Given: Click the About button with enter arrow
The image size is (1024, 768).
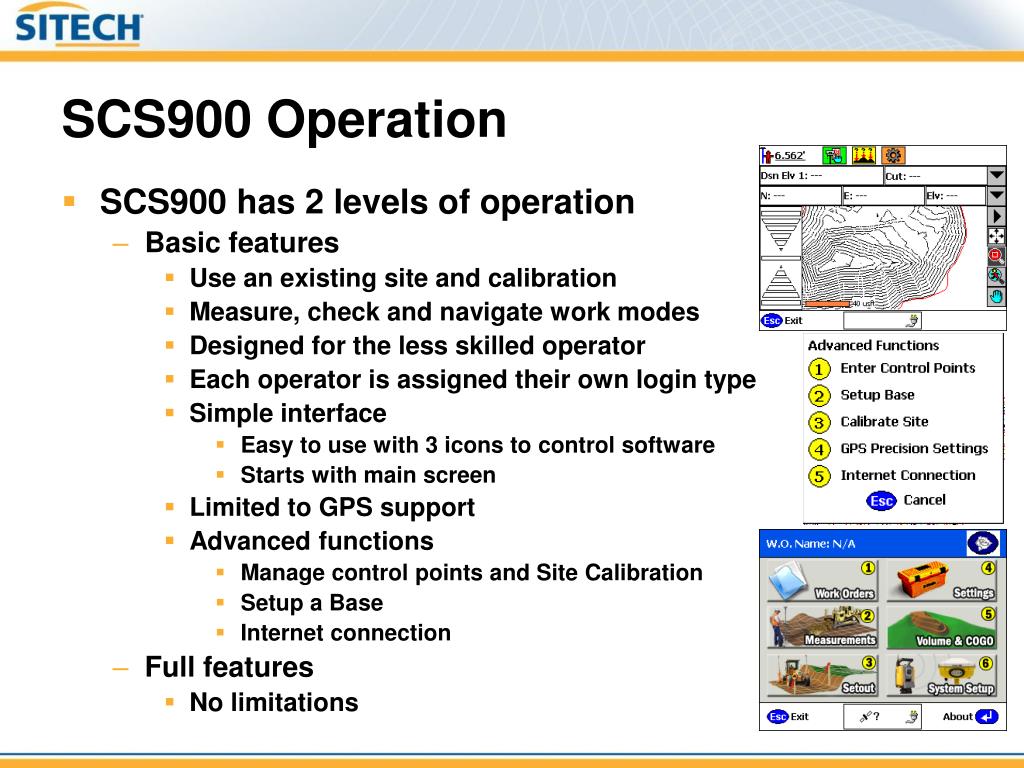Looking at the screenshot, I should coord(970,716).
